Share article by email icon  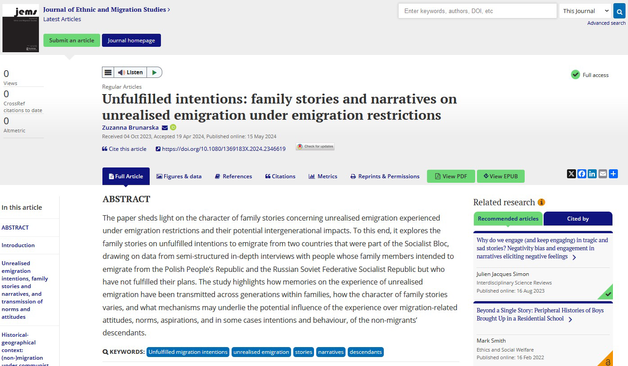point(602,174)
